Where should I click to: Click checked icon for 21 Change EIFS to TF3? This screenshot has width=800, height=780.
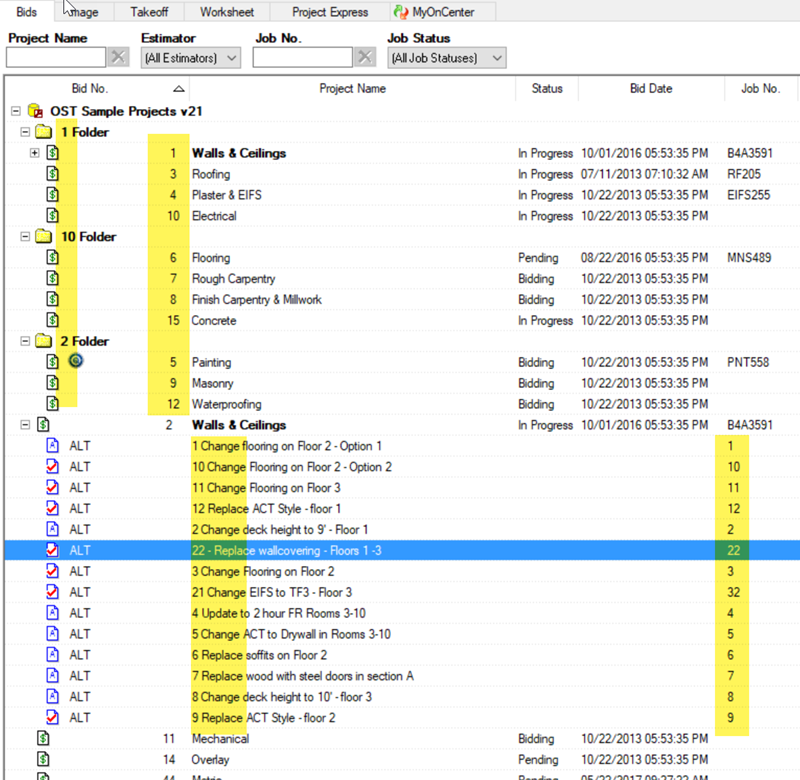click(x=53, y=592)
